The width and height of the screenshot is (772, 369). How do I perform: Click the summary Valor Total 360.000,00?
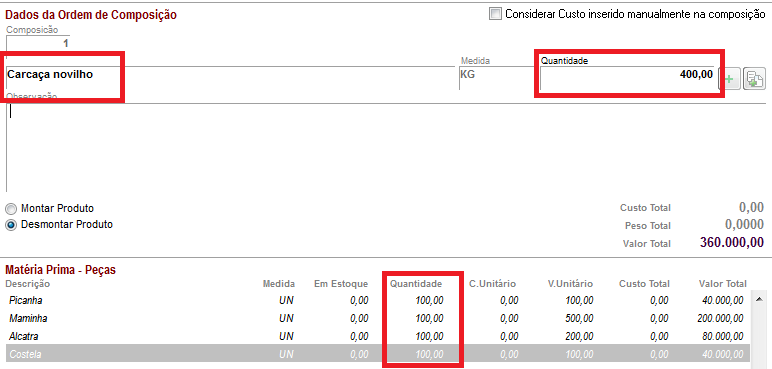click(732, 243)
